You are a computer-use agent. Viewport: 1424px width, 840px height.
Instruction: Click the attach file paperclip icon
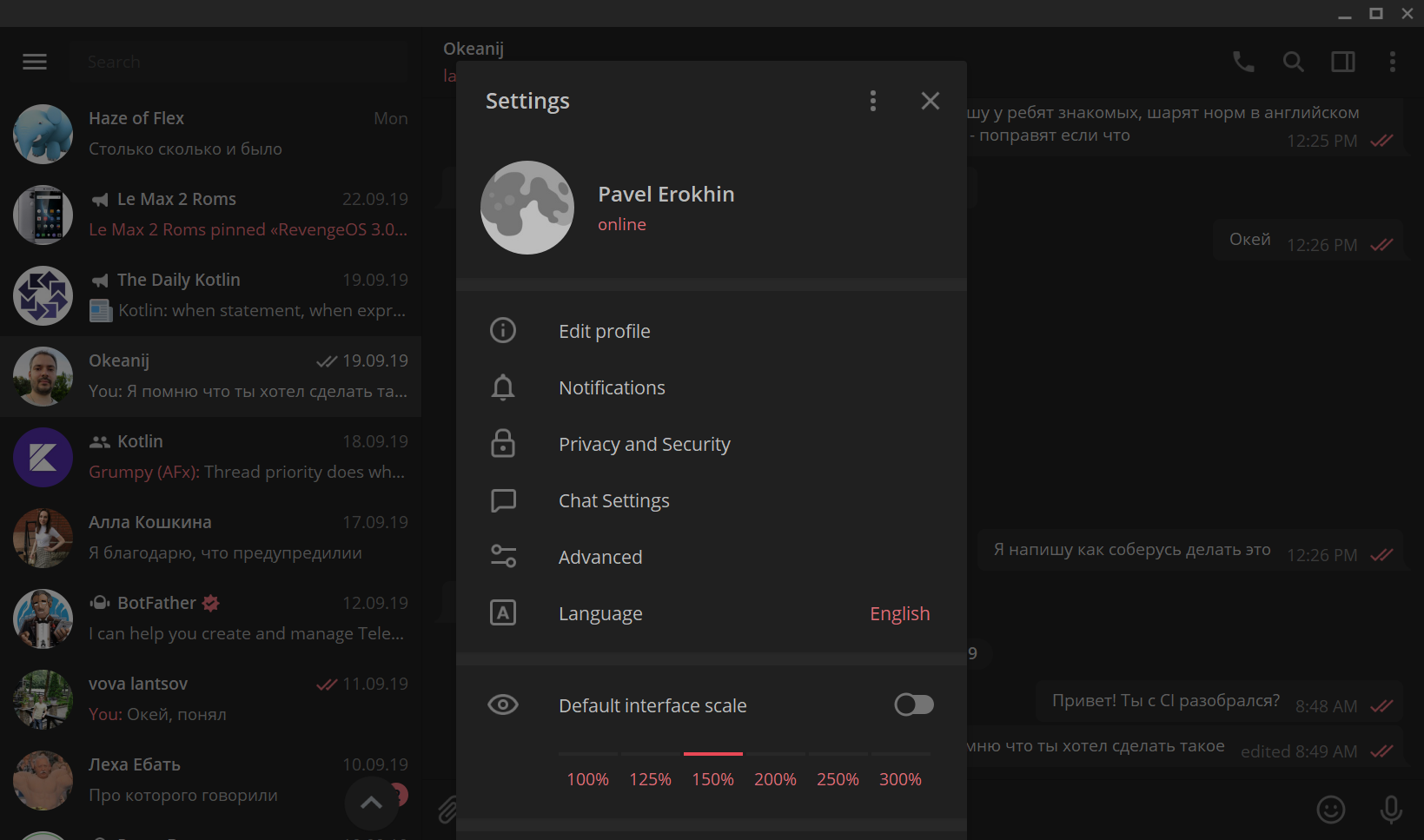click(447, 810)
